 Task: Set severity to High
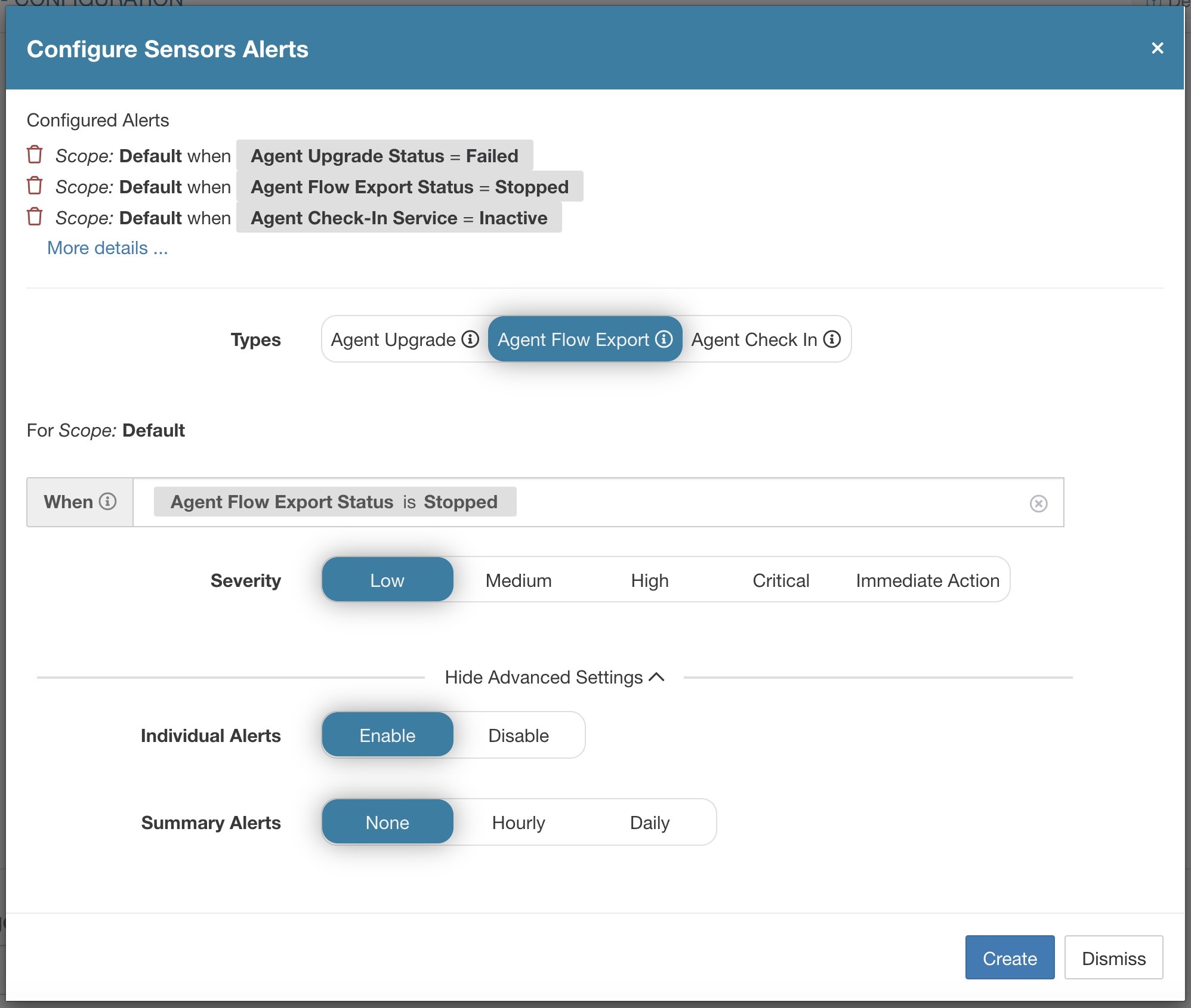650,580
